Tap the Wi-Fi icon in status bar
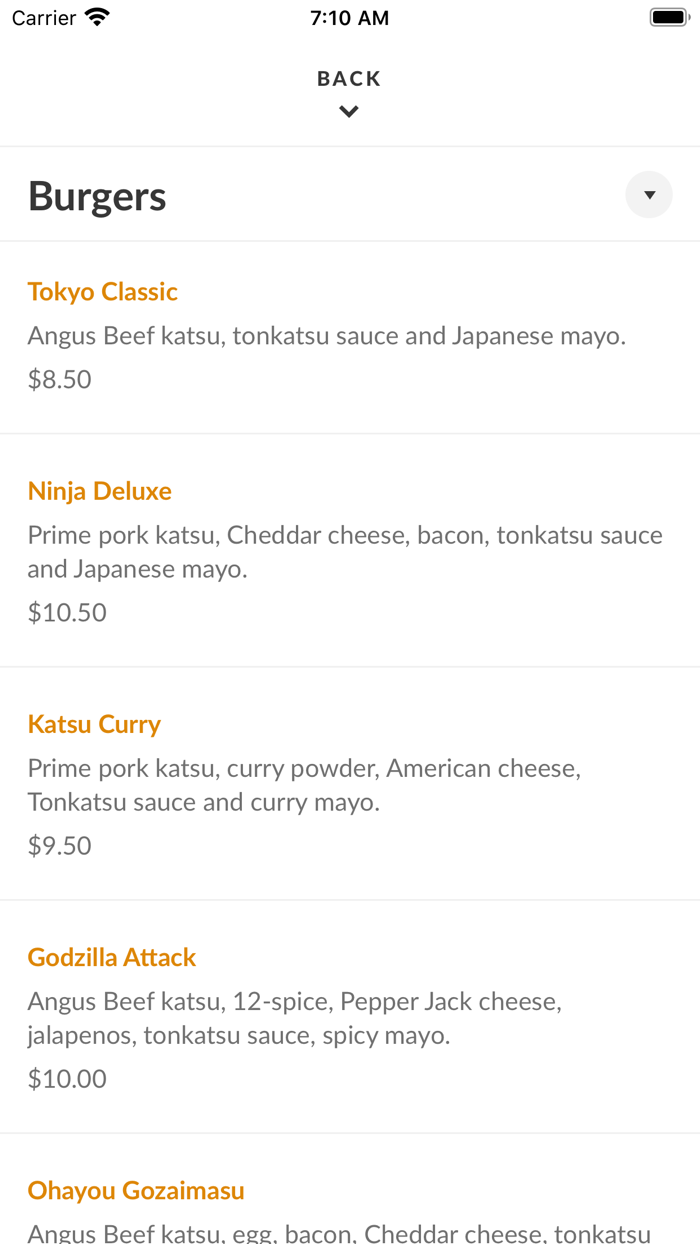Image resolution: width=700 pixels, height=1244 pixels. (96, 16)
